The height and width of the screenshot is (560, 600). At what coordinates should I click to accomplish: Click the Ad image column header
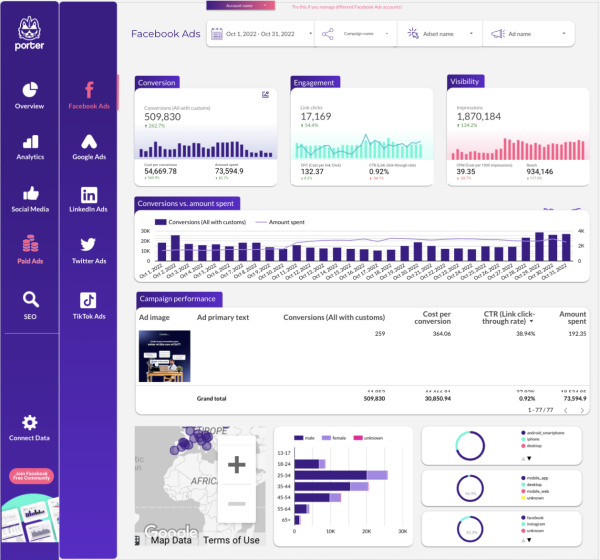154,317
